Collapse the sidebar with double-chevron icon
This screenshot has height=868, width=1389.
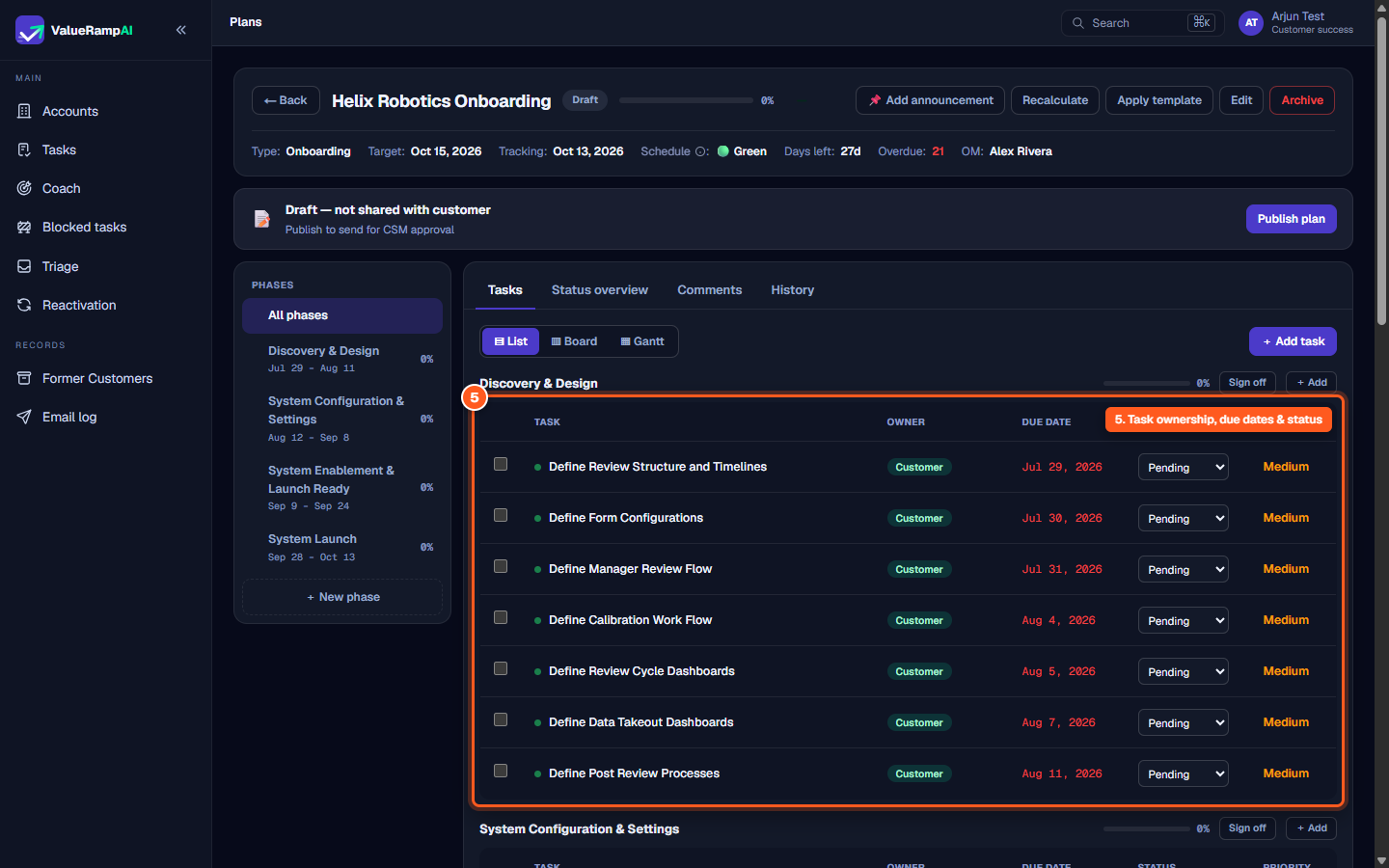(x=181, y=30)
